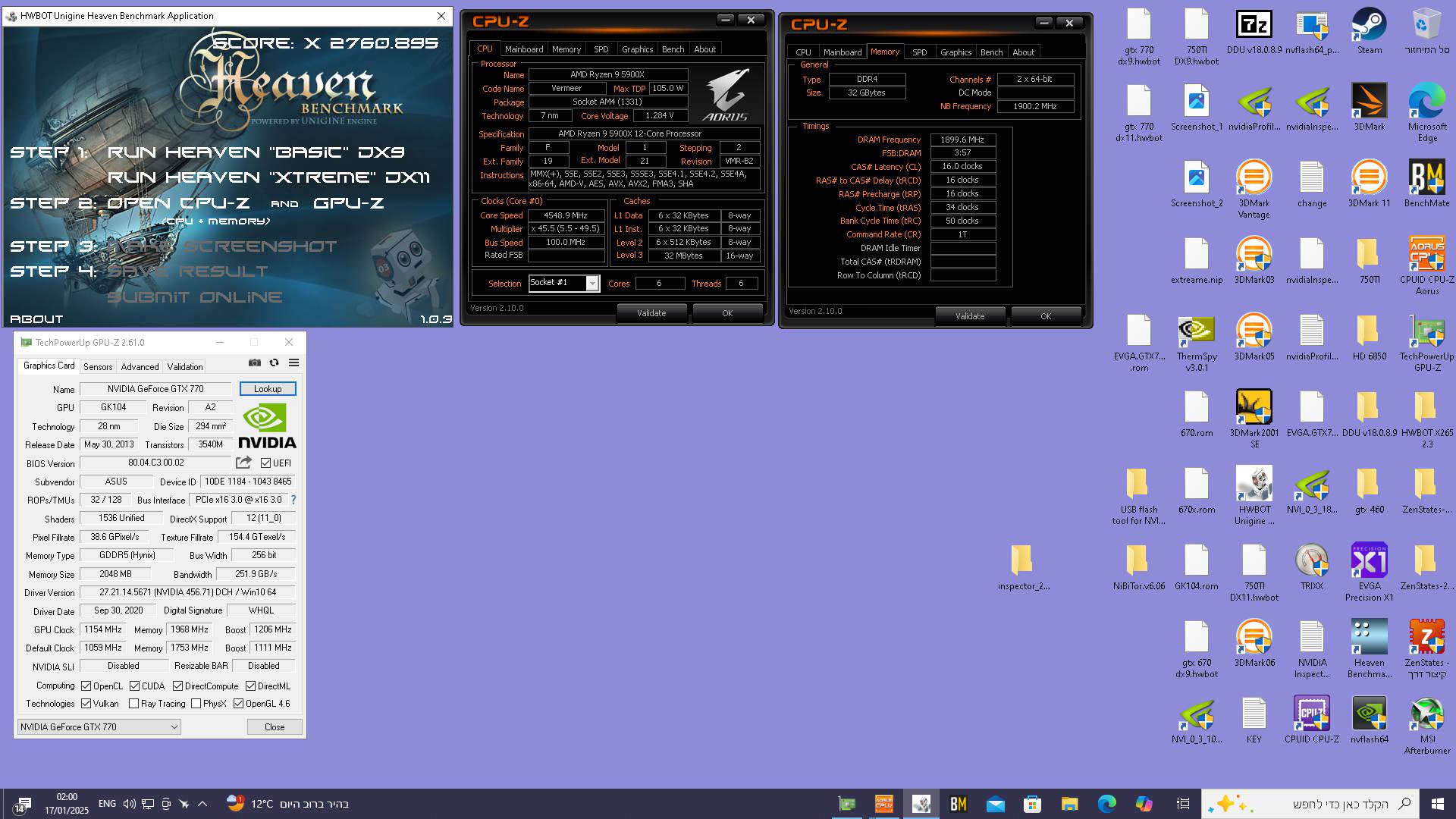Viewport: 1456px width, 819px height.
Task: Click the GPU Name field in GPU-Z
Action: click(155, 389)
